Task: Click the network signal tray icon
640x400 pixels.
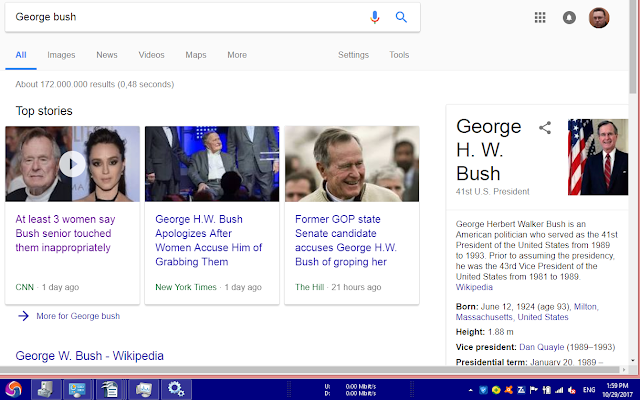Action: 559,390
